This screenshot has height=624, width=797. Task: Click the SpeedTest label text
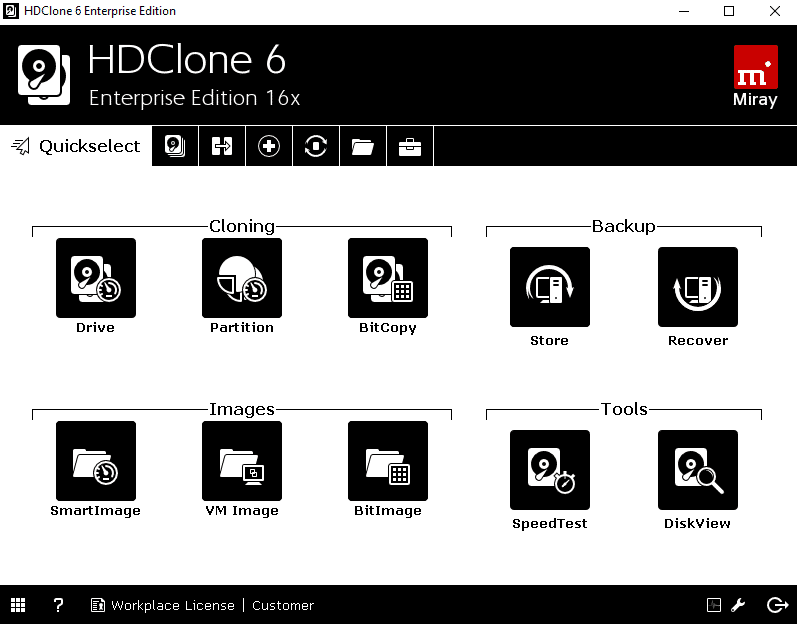click(549, 524)
